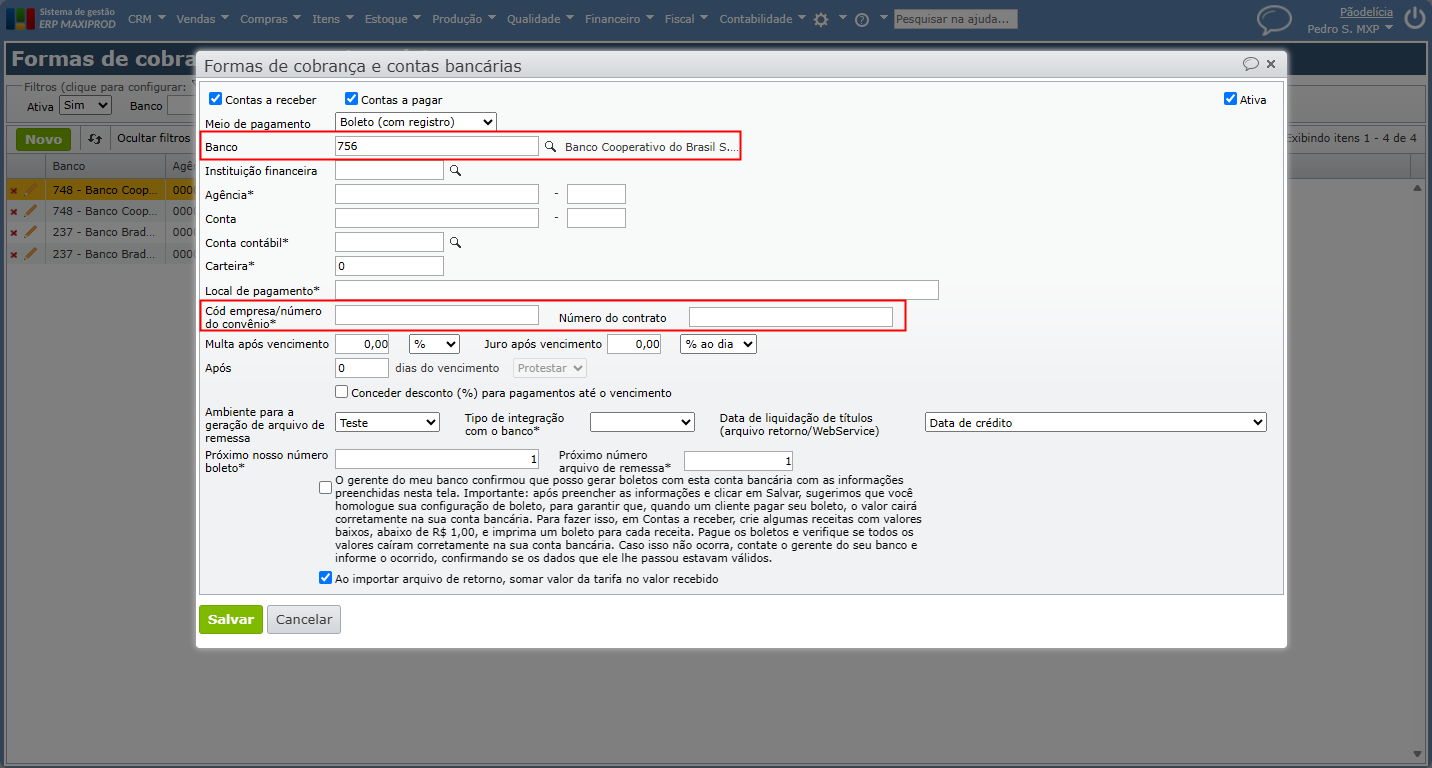
Task: Click the Multa após vencimento value field
Action: click(x=362, y=344)
